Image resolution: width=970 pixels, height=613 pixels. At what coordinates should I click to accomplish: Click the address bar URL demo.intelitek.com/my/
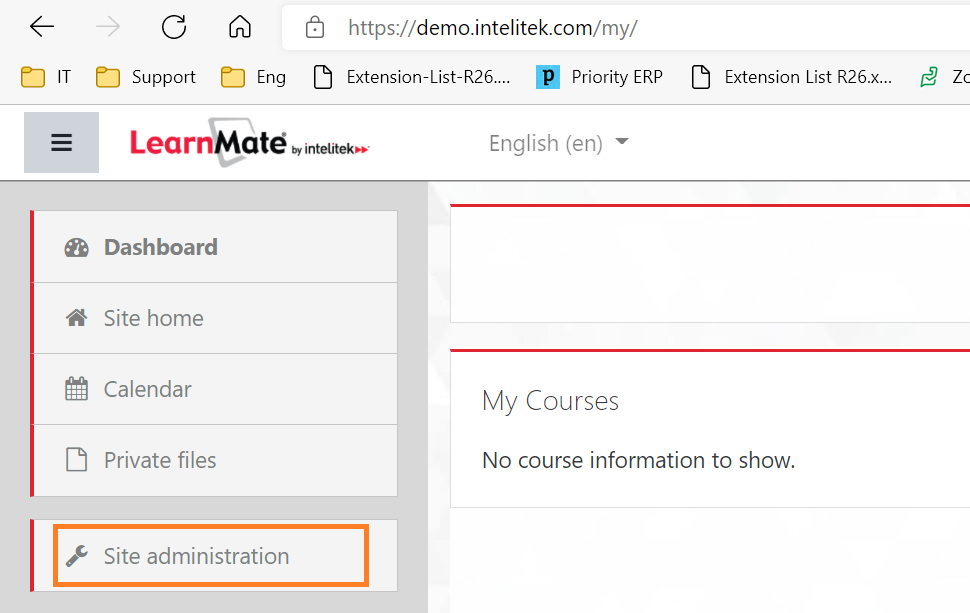tap(492, 28)
